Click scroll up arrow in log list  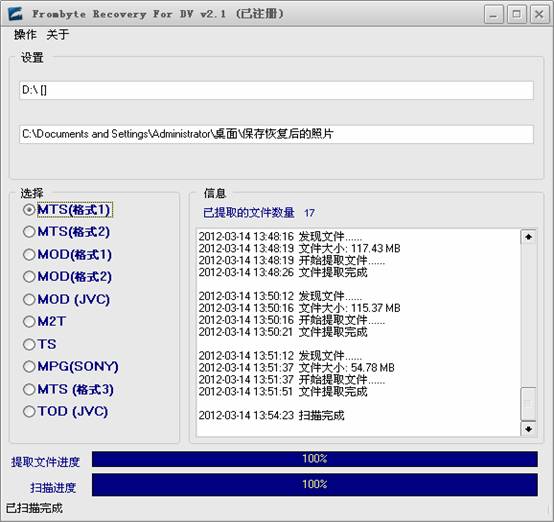pyautogui.click(x=529, y=237)
